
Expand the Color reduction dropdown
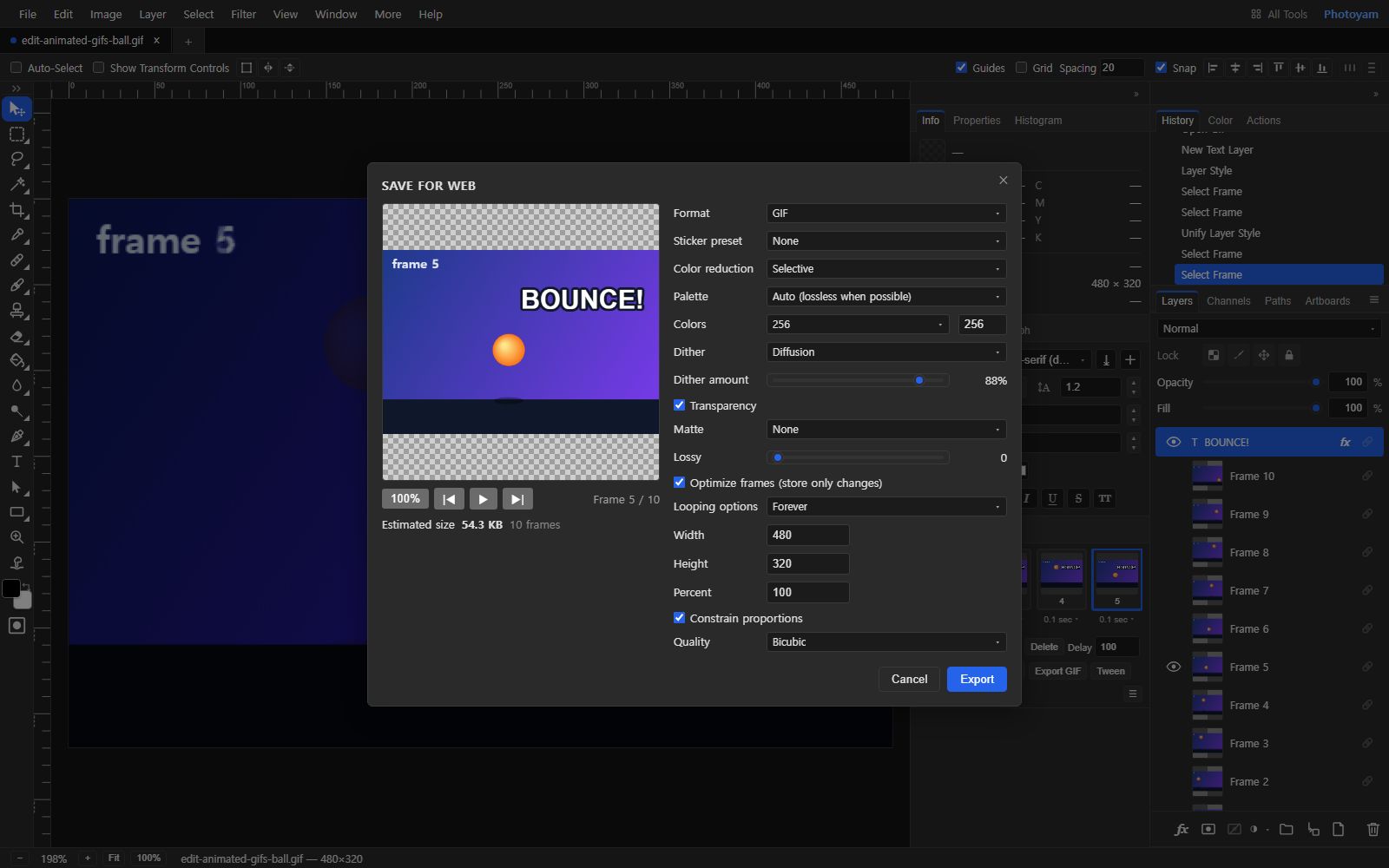[x=885, y=269]
